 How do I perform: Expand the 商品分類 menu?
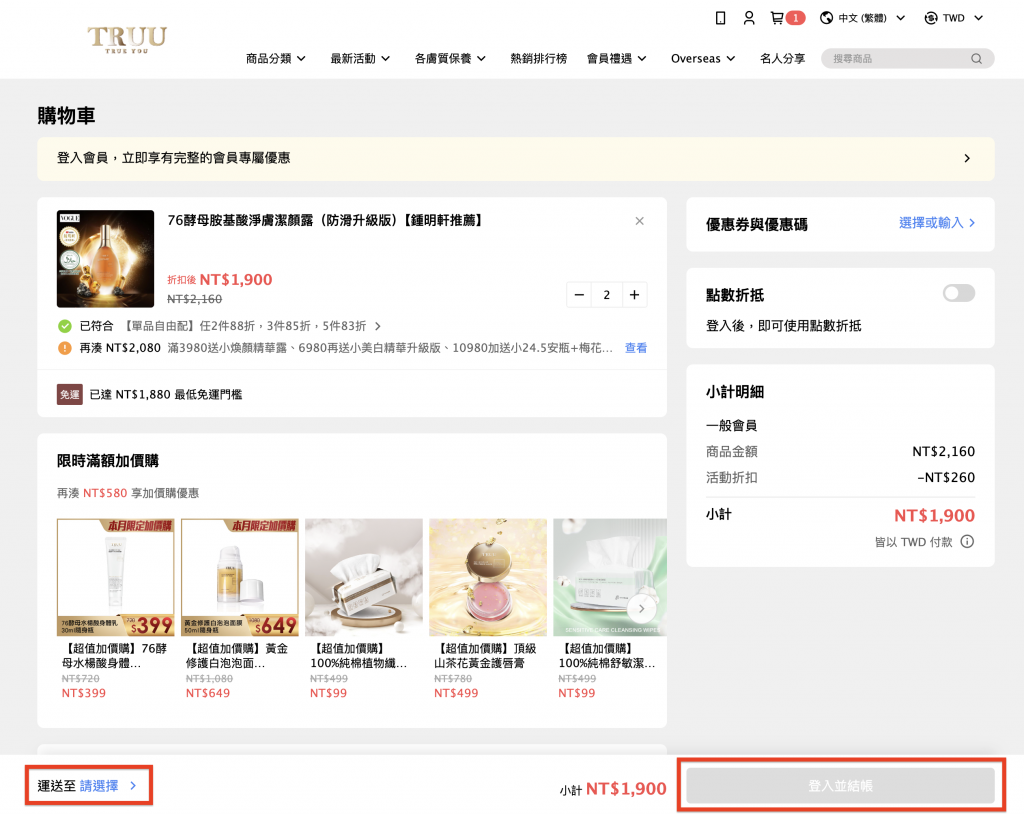276,59
